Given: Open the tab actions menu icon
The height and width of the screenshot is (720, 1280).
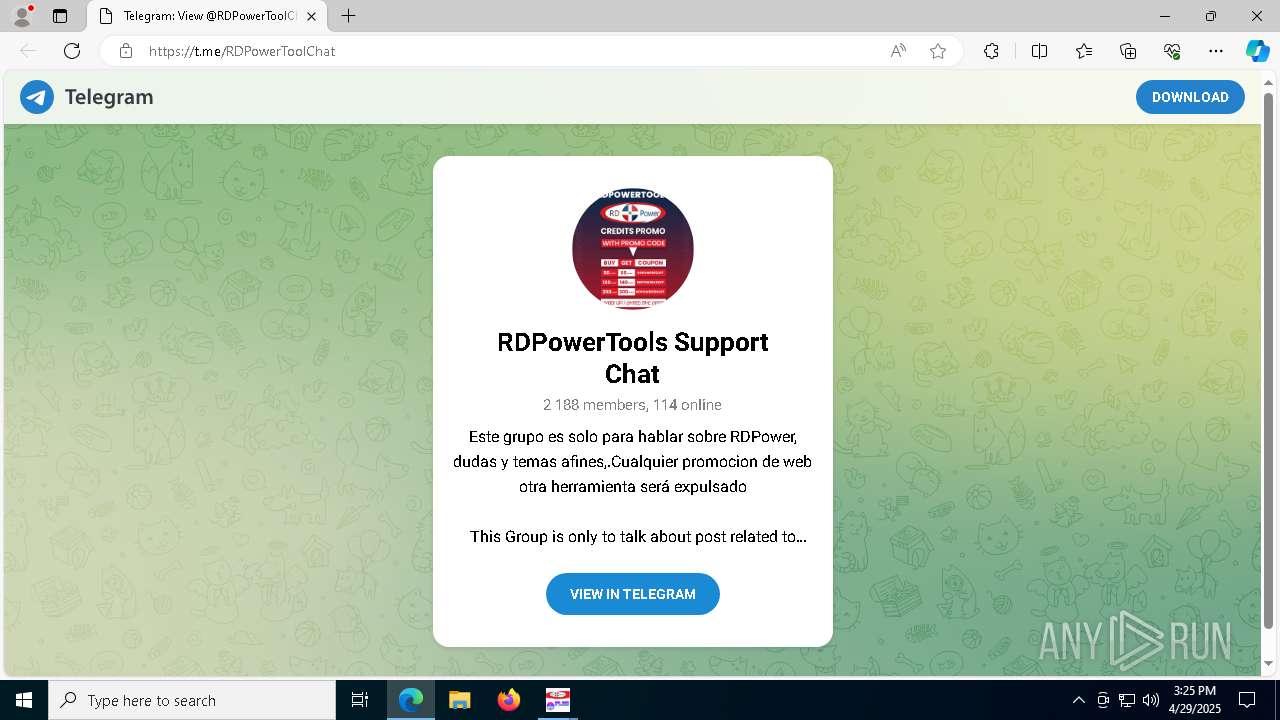Looking at the screenshot, I should [x=60, y=16].
